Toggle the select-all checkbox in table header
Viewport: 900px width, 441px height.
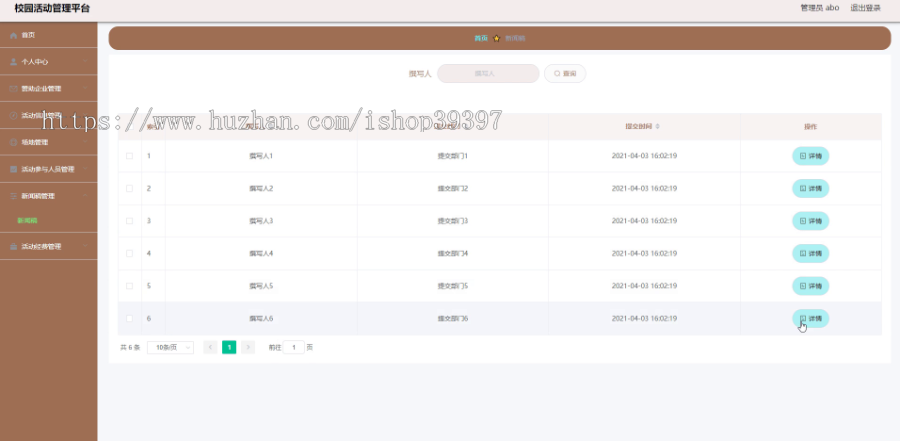coord(129,126)
